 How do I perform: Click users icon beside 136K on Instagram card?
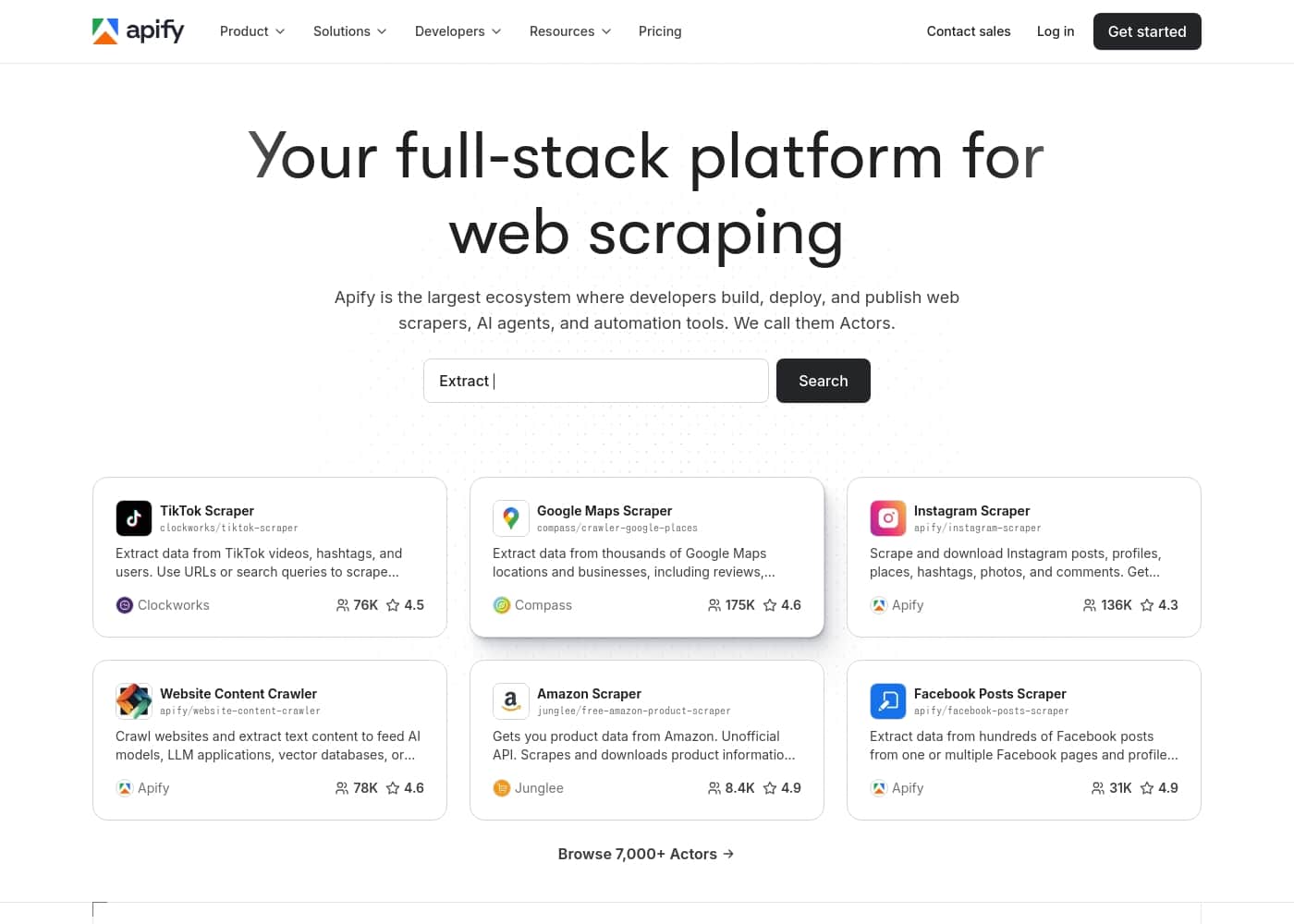click(x=1090, y=605)
